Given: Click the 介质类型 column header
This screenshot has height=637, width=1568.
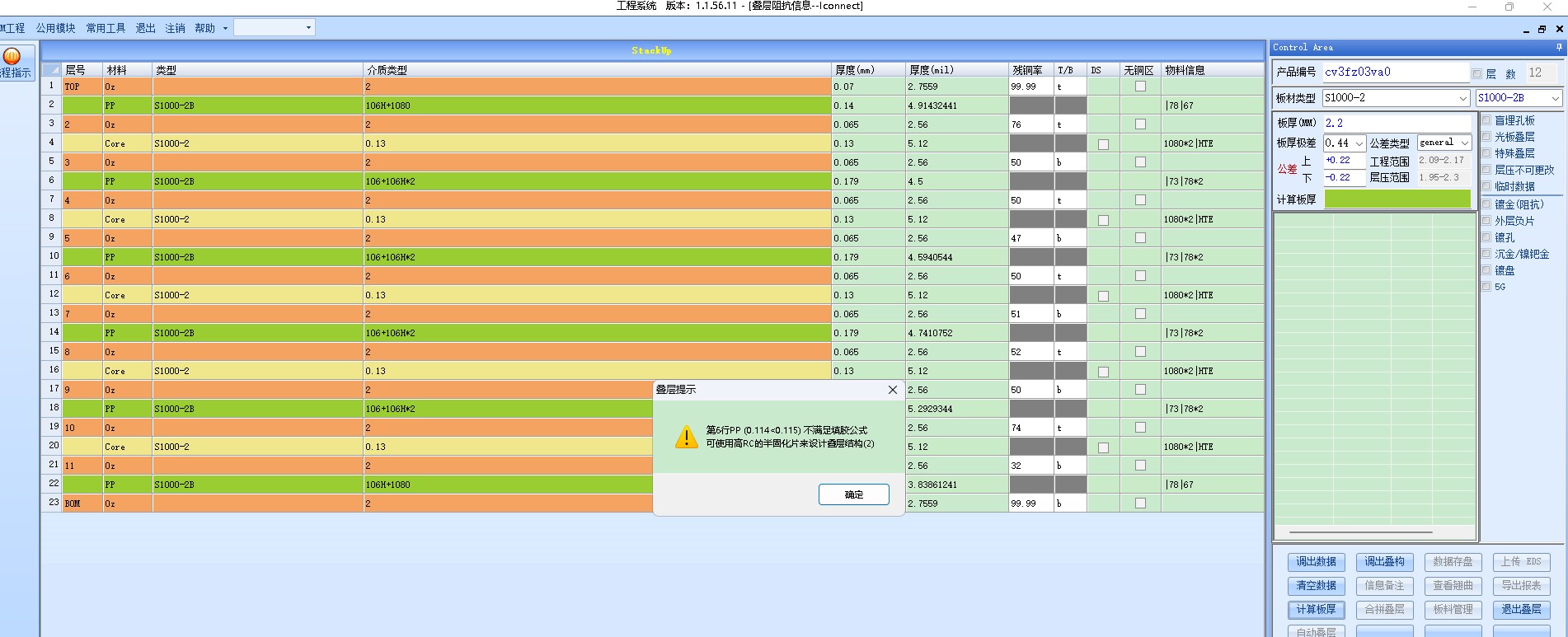Looking at the screenshot, I should click(x=598, y=70).
